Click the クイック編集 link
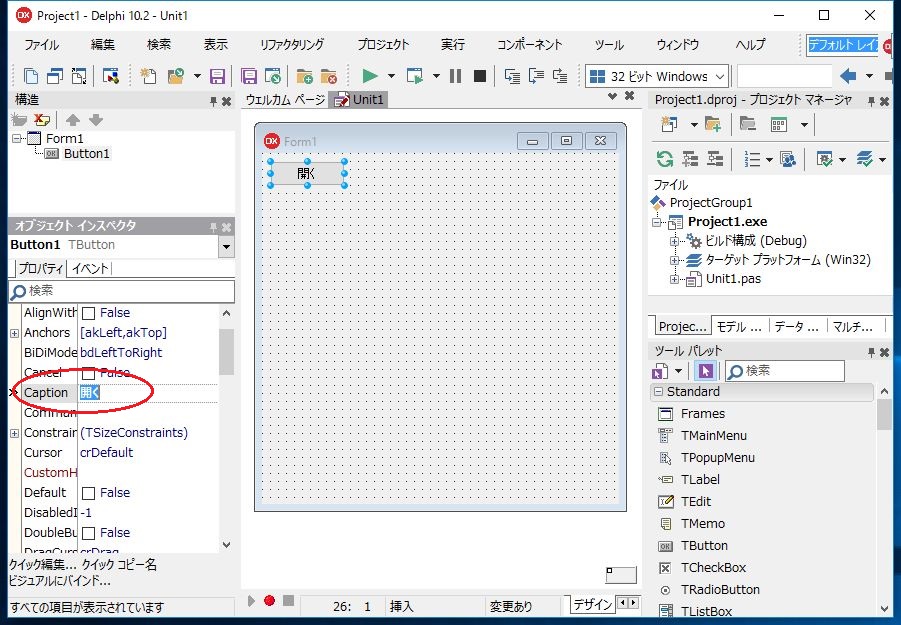Image resolution: width=901 pixels, height=625 pixels. 42,564
